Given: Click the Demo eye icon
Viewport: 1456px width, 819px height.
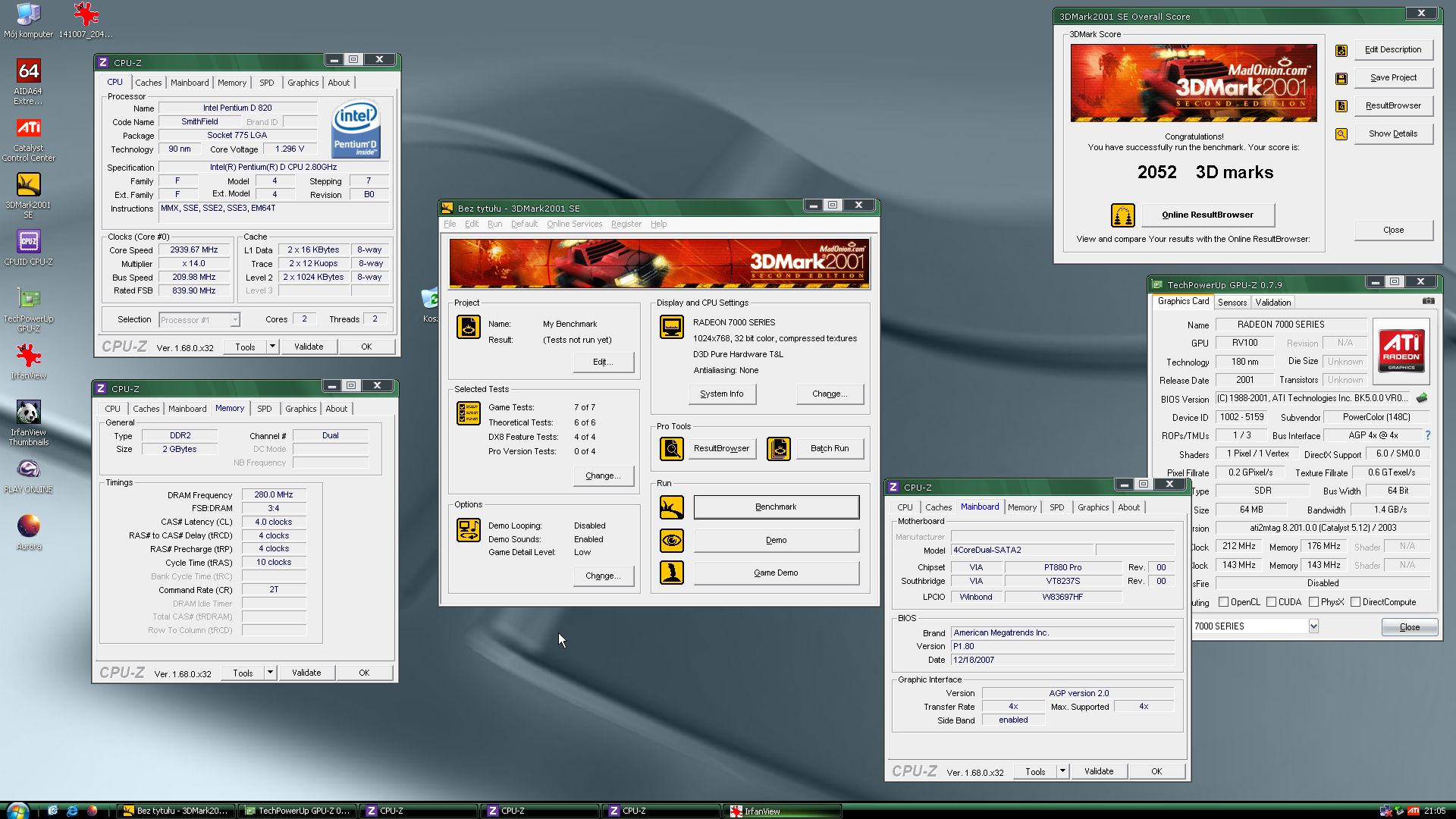Looking at the screenshot, I should (x=671, y=541).
